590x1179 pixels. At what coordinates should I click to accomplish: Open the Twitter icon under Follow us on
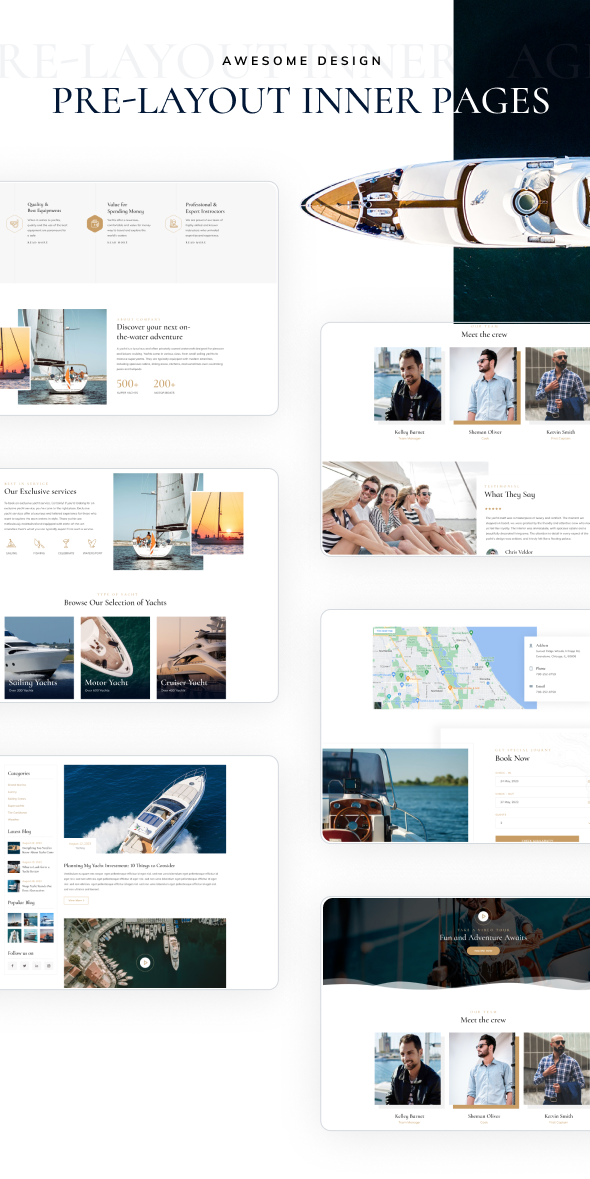click(x=24, y=965)
